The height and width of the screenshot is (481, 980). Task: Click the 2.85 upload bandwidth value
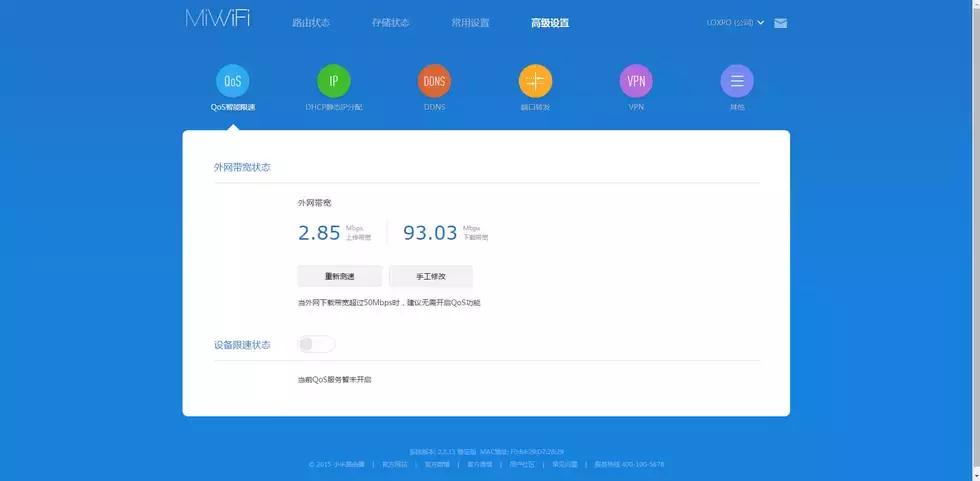pyautogui.click(x=319, y=233)
